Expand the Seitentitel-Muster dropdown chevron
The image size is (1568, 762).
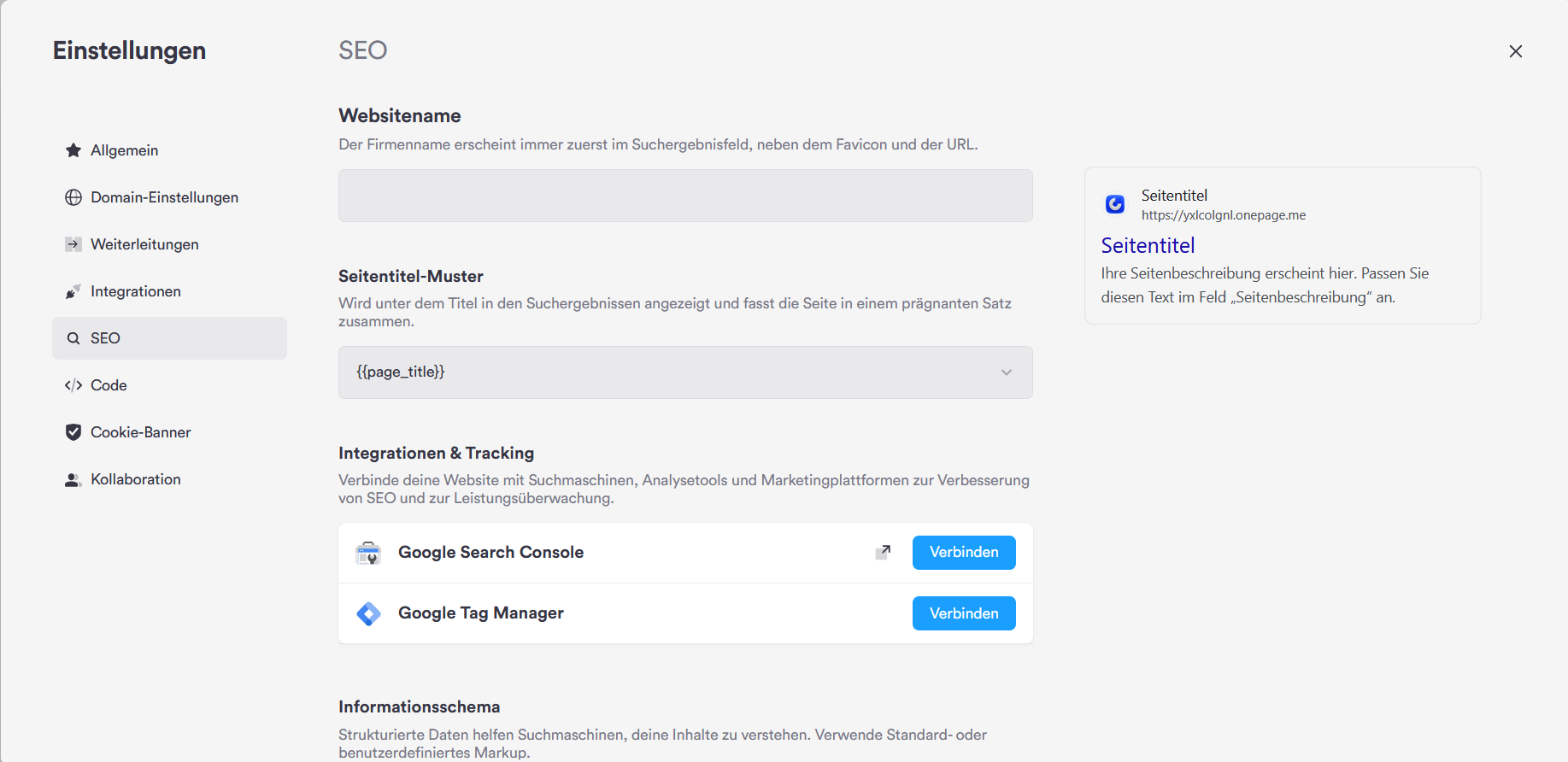click(x=1007, y=372)
